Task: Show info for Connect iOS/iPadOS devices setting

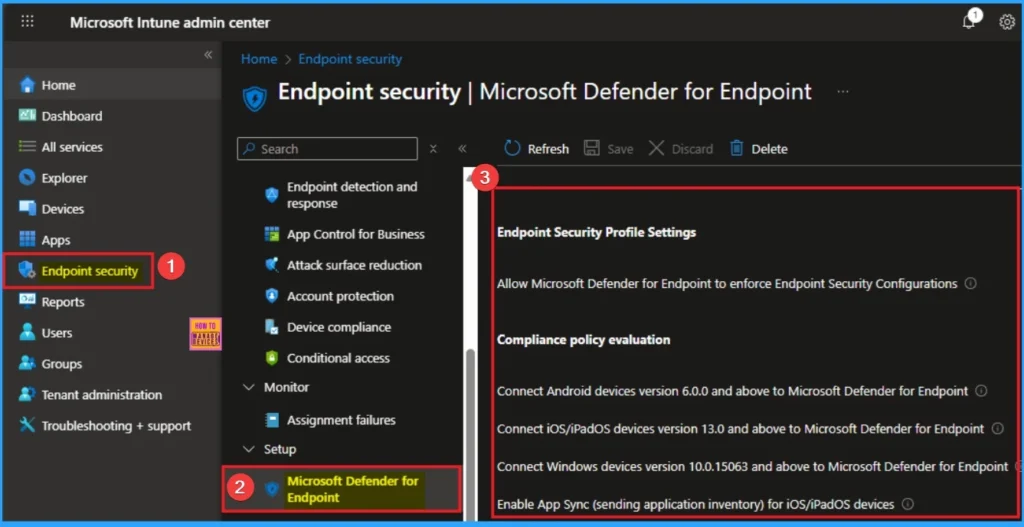Action: tap(997, 428)
